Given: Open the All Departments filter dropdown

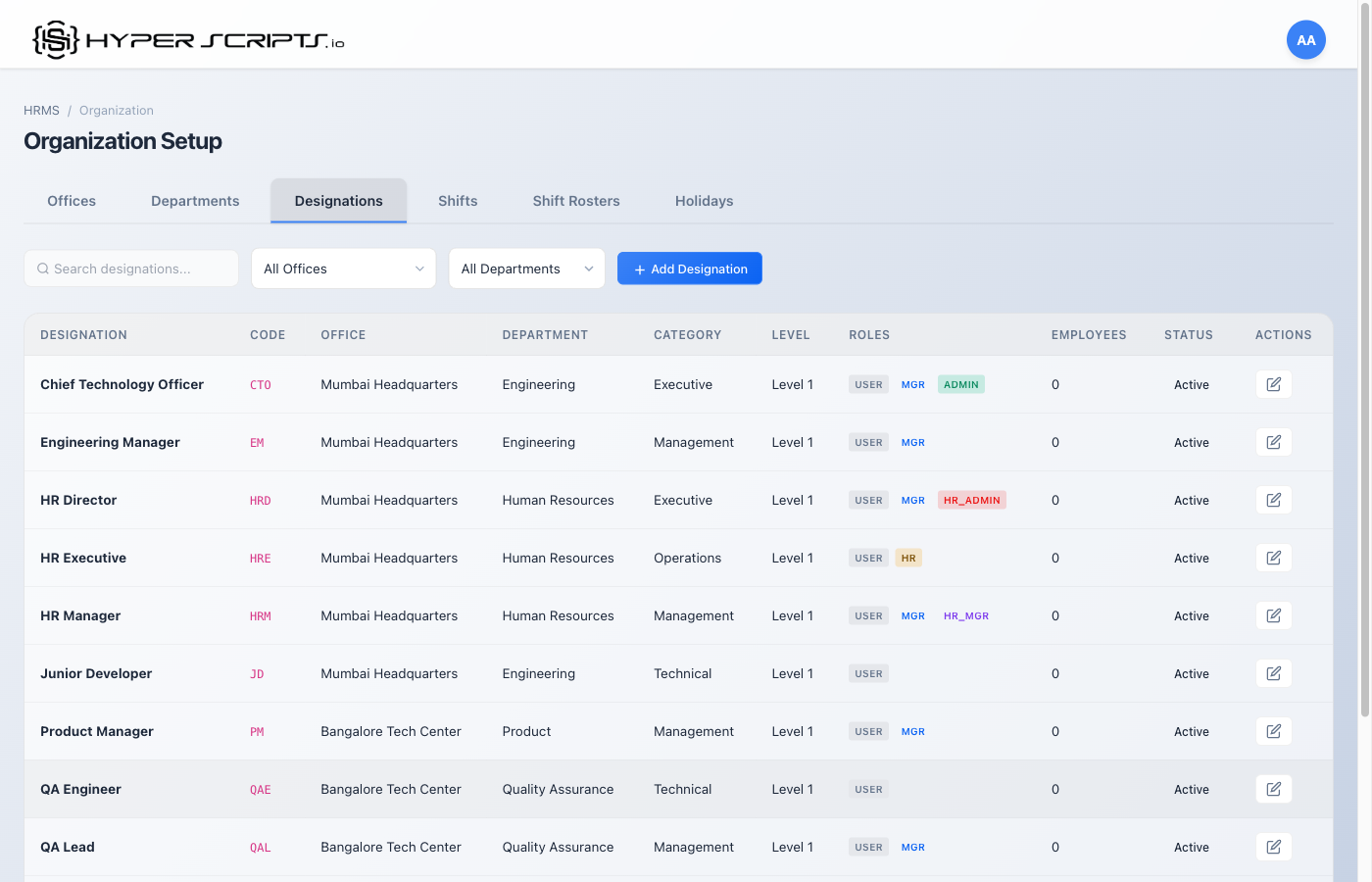Looking at the screenshot, I should tap(526, 269).
